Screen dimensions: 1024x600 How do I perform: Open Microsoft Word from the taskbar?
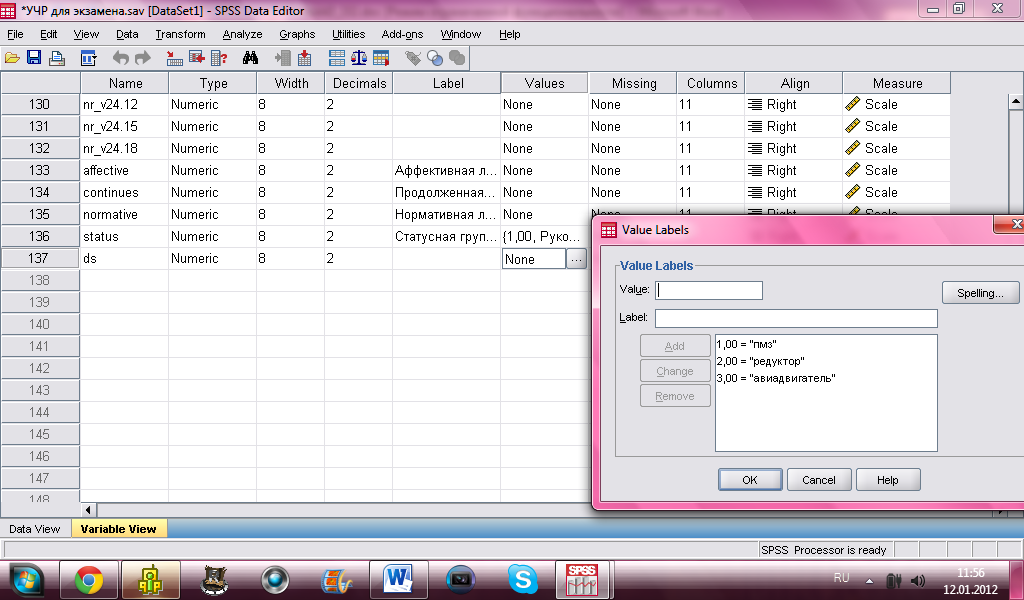[398, 580]
